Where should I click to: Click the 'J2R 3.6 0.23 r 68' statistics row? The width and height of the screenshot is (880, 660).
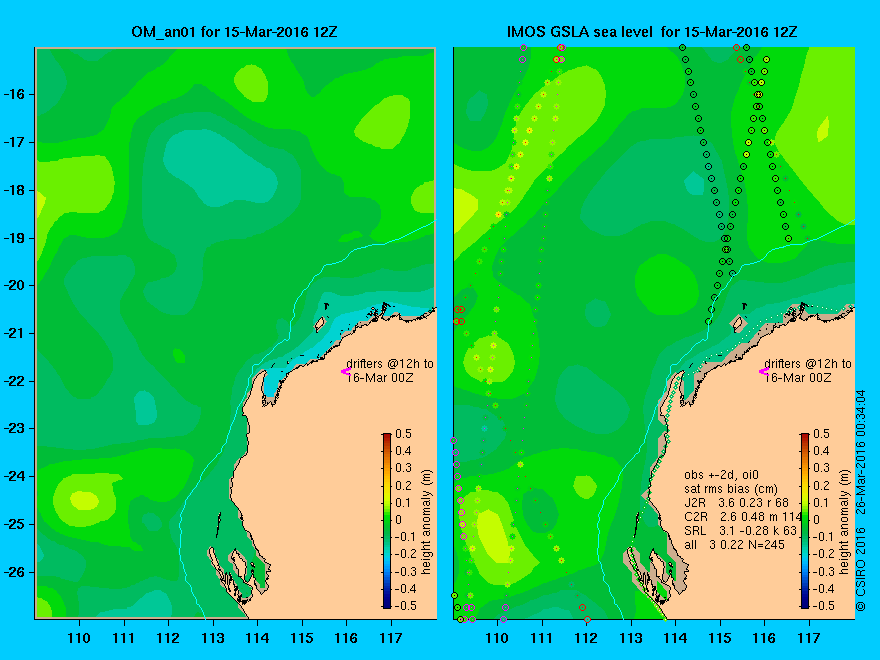pos(736,503)
